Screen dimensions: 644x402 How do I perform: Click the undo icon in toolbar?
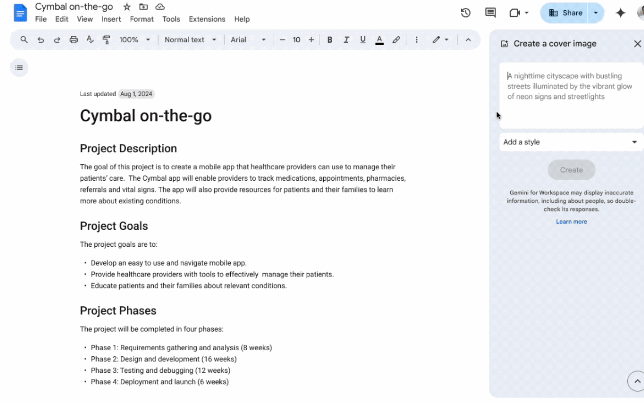coord(41,40)
